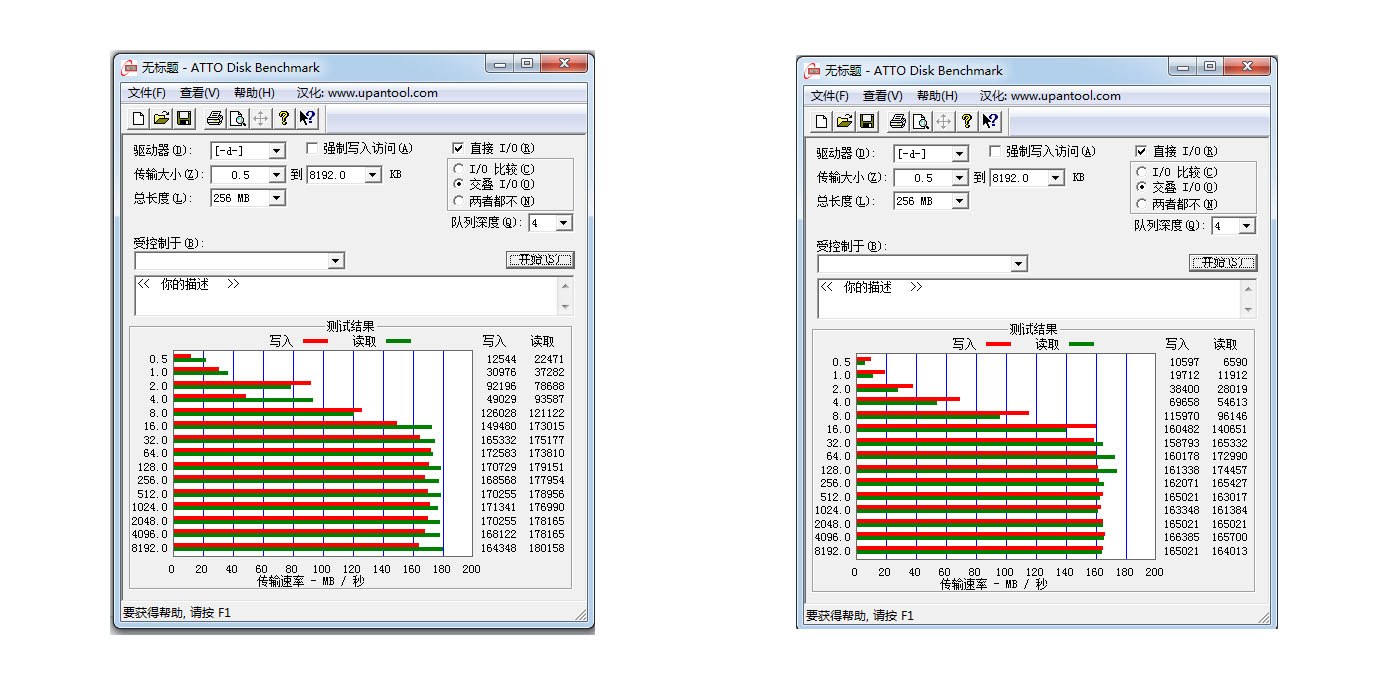
Task: Uncheck the 直接 I/O option
Action: [457, 147]
